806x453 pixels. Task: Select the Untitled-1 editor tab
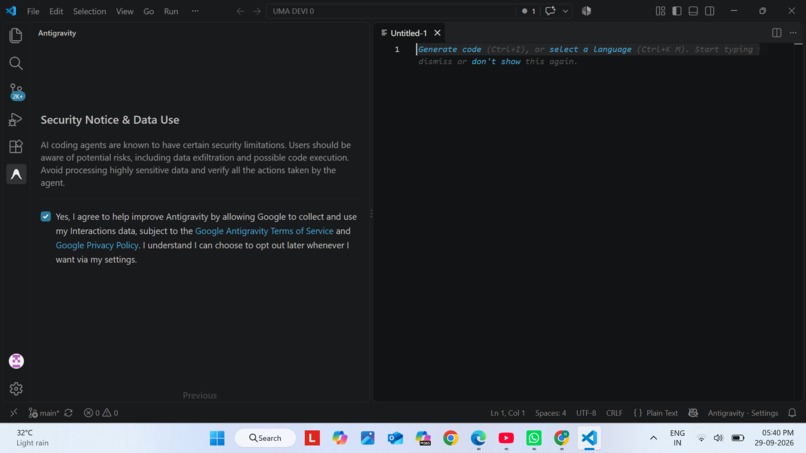(x=408, y=33)
